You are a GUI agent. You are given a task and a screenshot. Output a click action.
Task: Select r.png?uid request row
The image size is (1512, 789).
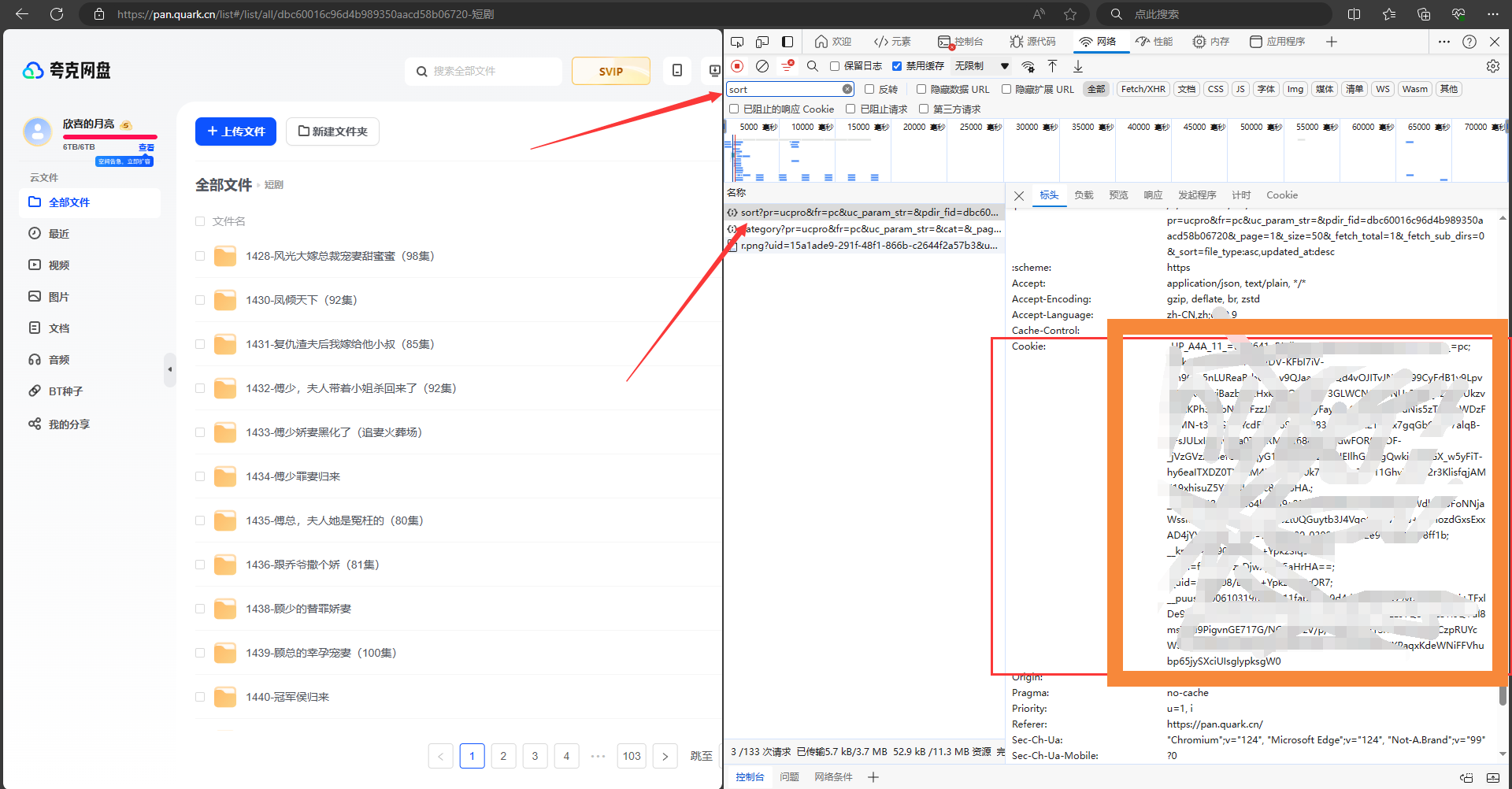coord(864,246)
